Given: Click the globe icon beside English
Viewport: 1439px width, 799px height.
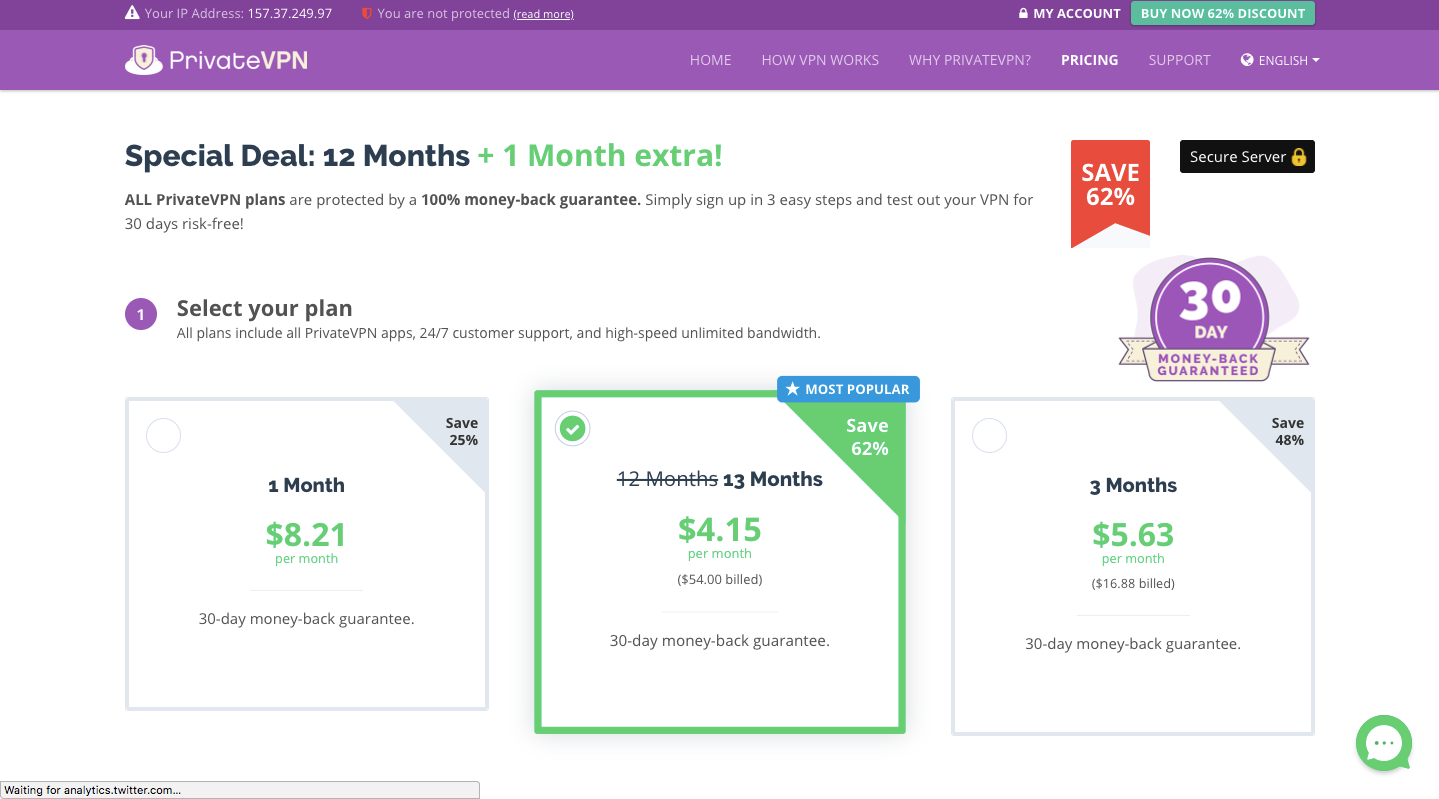Looking at the screenshot, I should 1247,60.
